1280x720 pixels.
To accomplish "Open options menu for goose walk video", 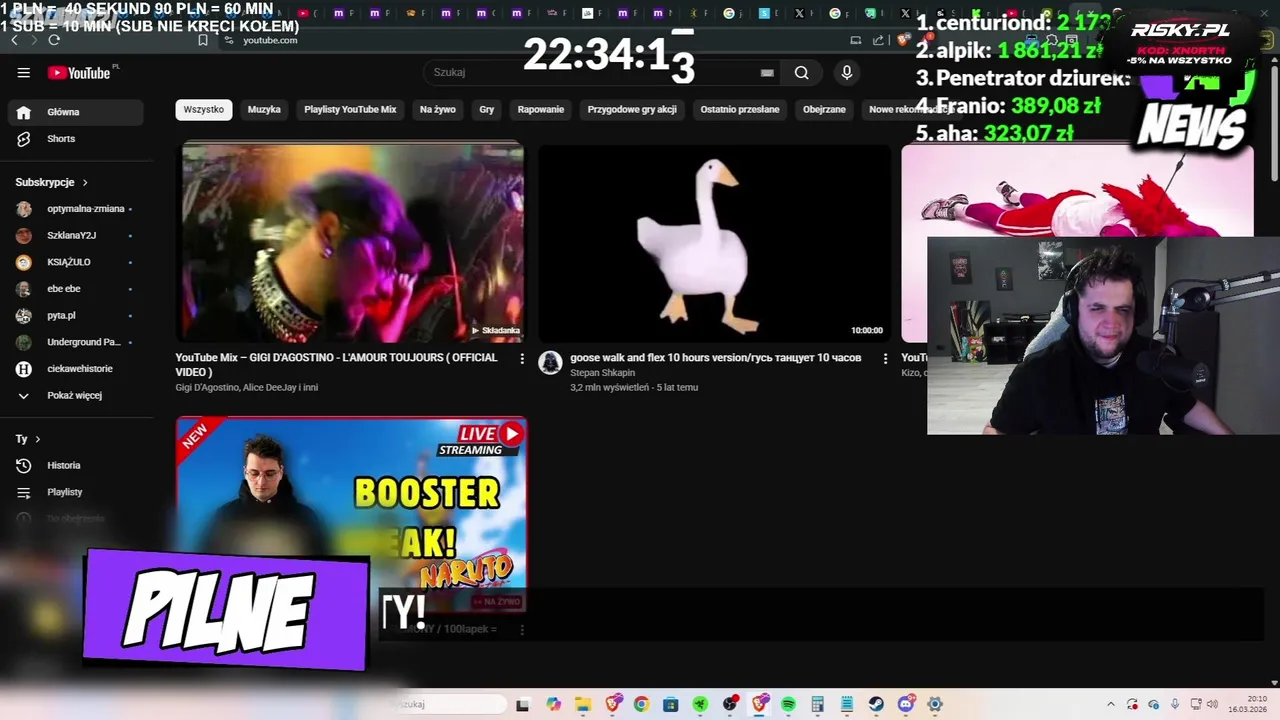I will [x=884, y=358].
